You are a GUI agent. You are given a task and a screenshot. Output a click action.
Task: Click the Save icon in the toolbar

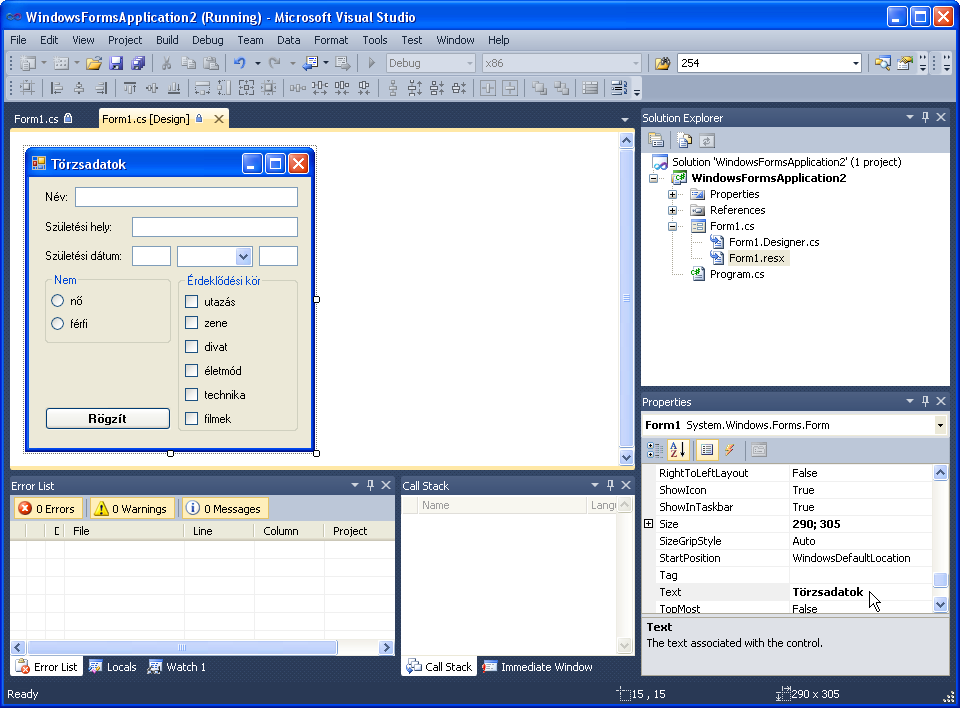pyautogui.click(x=116, y=63)
